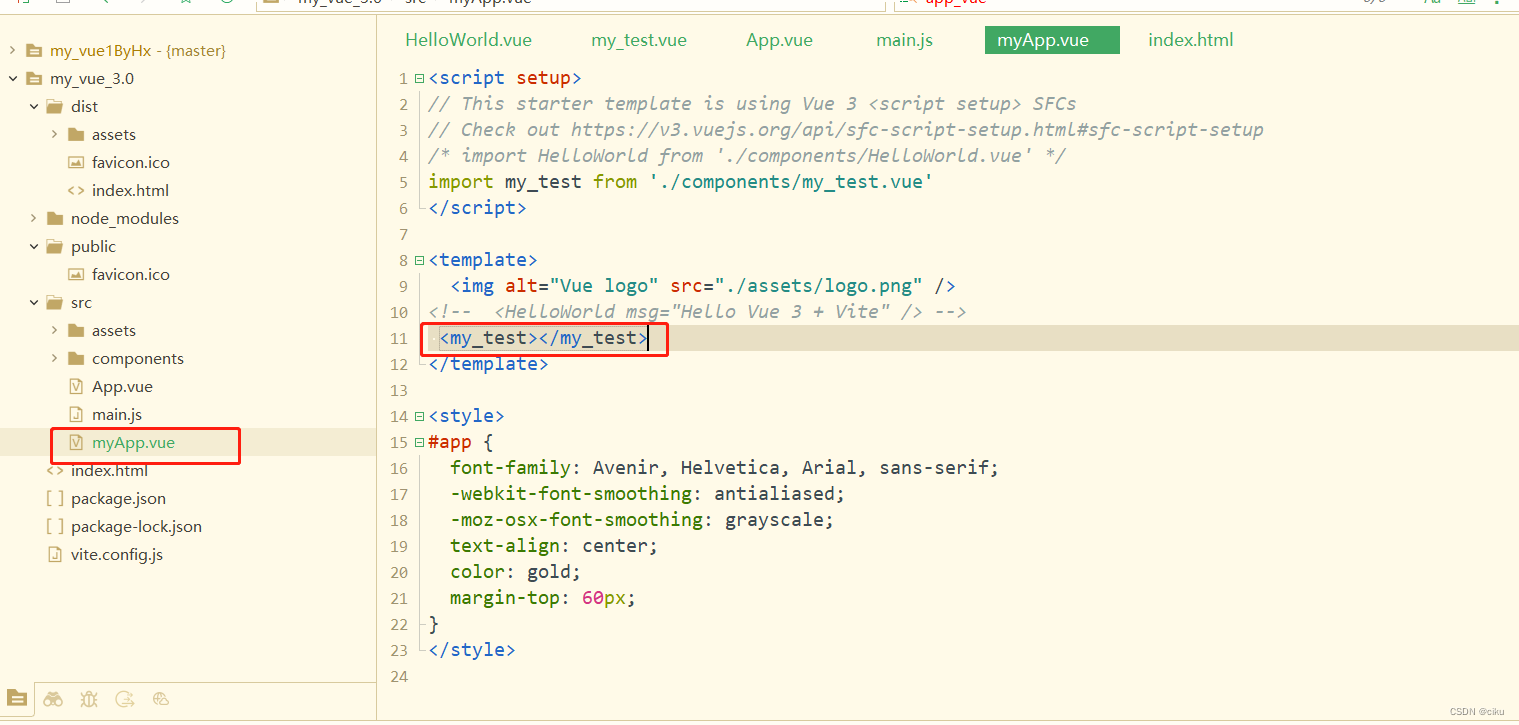Click the text-align: center declaration
The width and height of the screenshot is (1519, 725).
pyautogui.click(x=554, y=546)
